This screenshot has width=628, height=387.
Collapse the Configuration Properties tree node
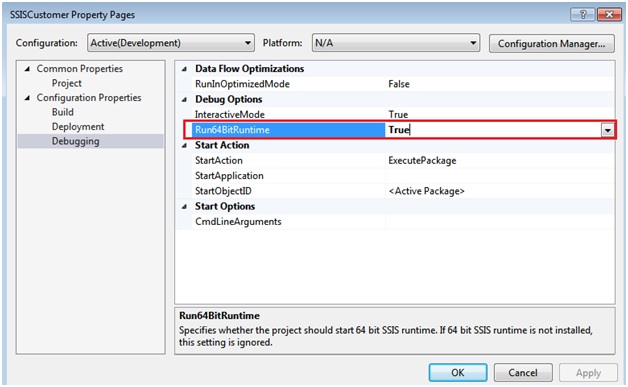coord(27,98)
